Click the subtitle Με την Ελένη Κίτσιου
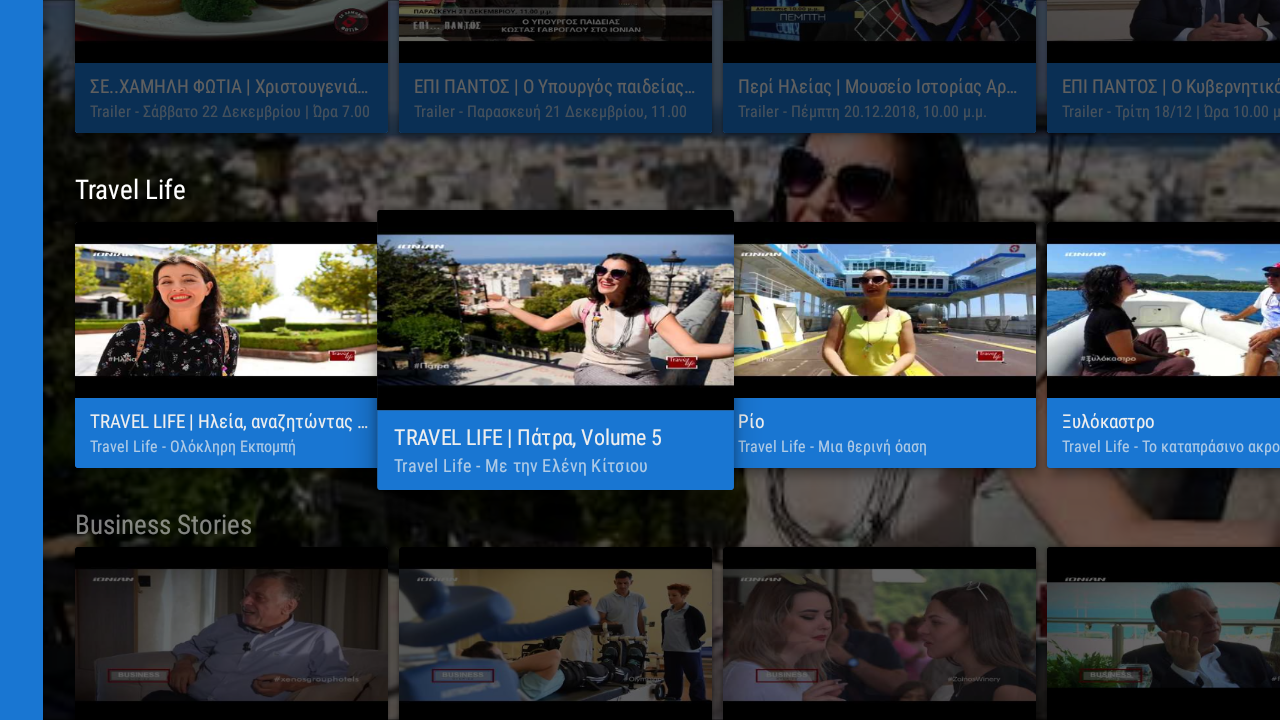 click(x=521, y=466)
